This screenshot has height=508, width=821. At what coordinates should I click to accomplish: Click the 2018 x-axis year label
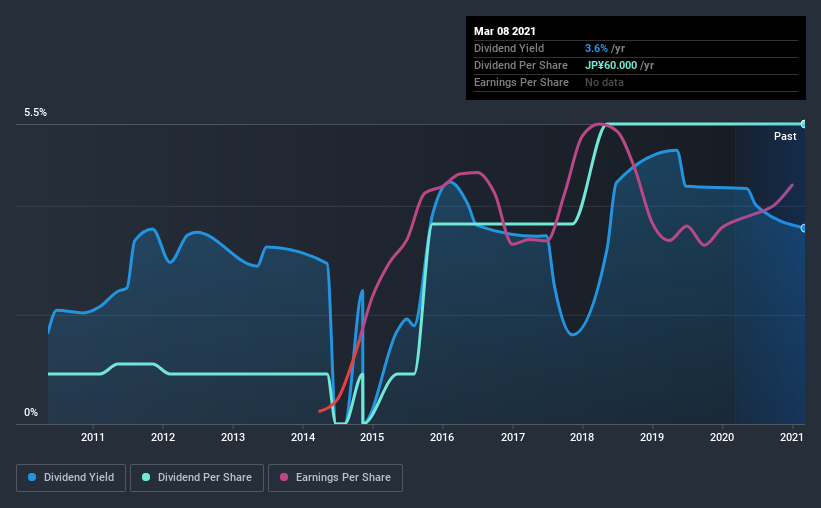coord(582,437)
